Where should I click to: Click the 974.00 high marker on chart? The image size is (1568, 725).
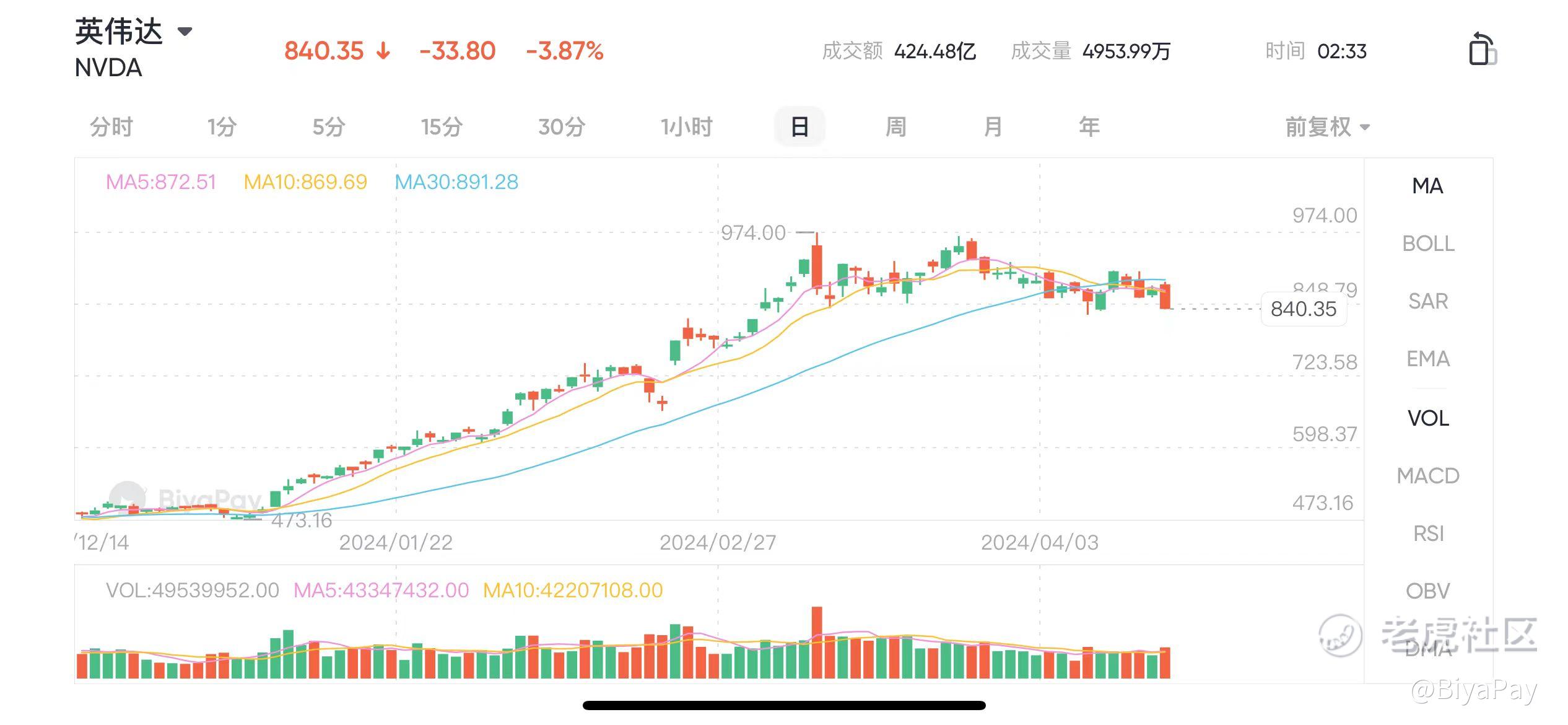(753, 233)
